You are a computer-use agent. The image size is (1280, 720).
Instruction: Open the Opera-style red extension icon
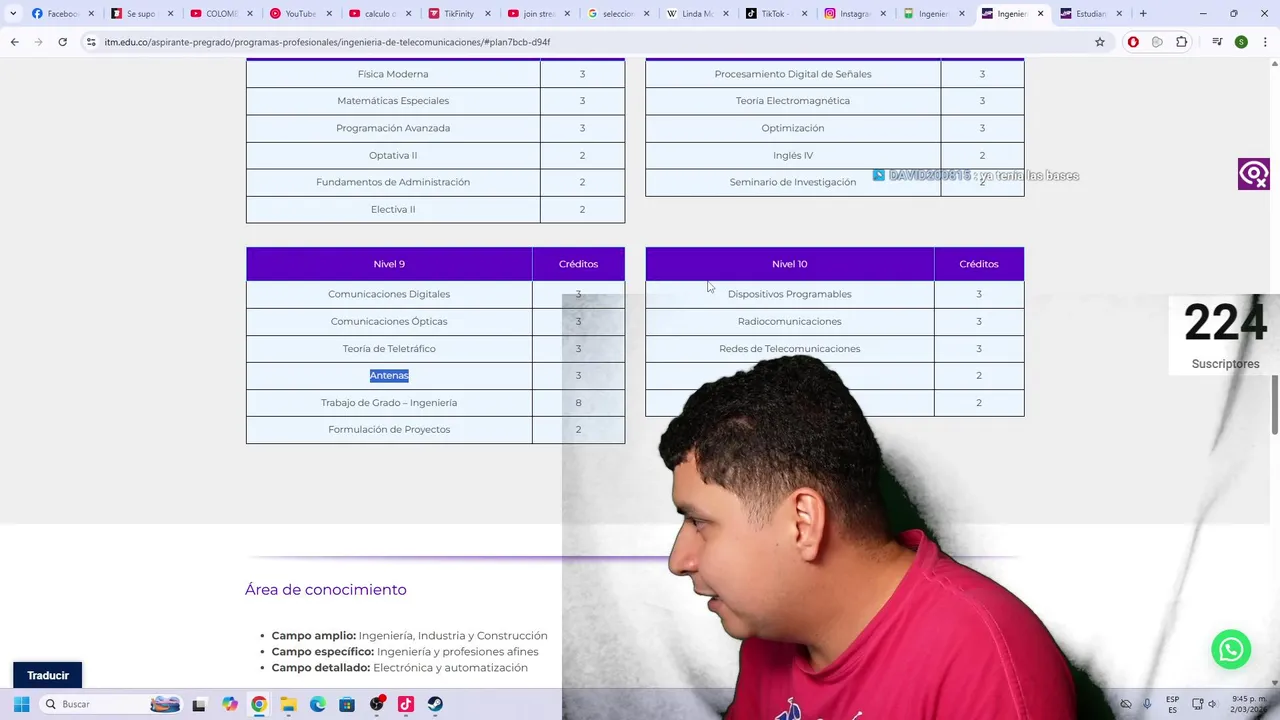(1133, 42)
